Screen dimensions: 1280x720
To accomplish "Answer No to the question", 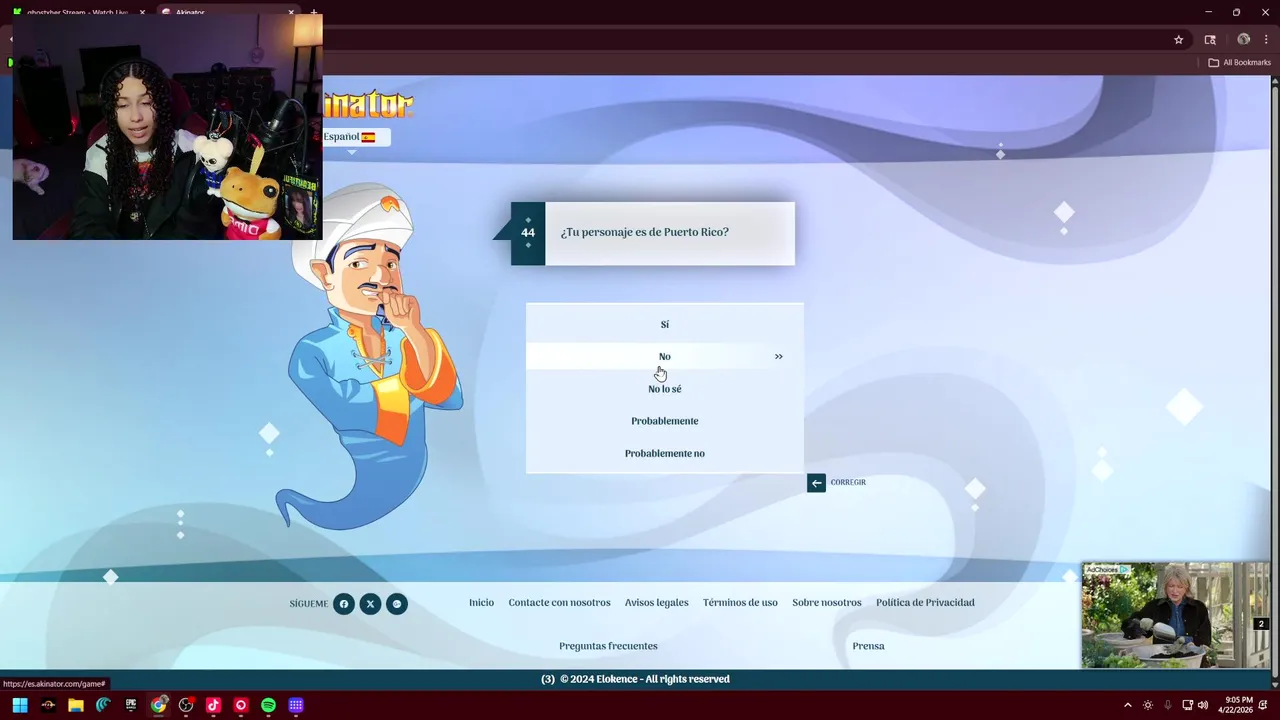I will click(x=664, y=356).
